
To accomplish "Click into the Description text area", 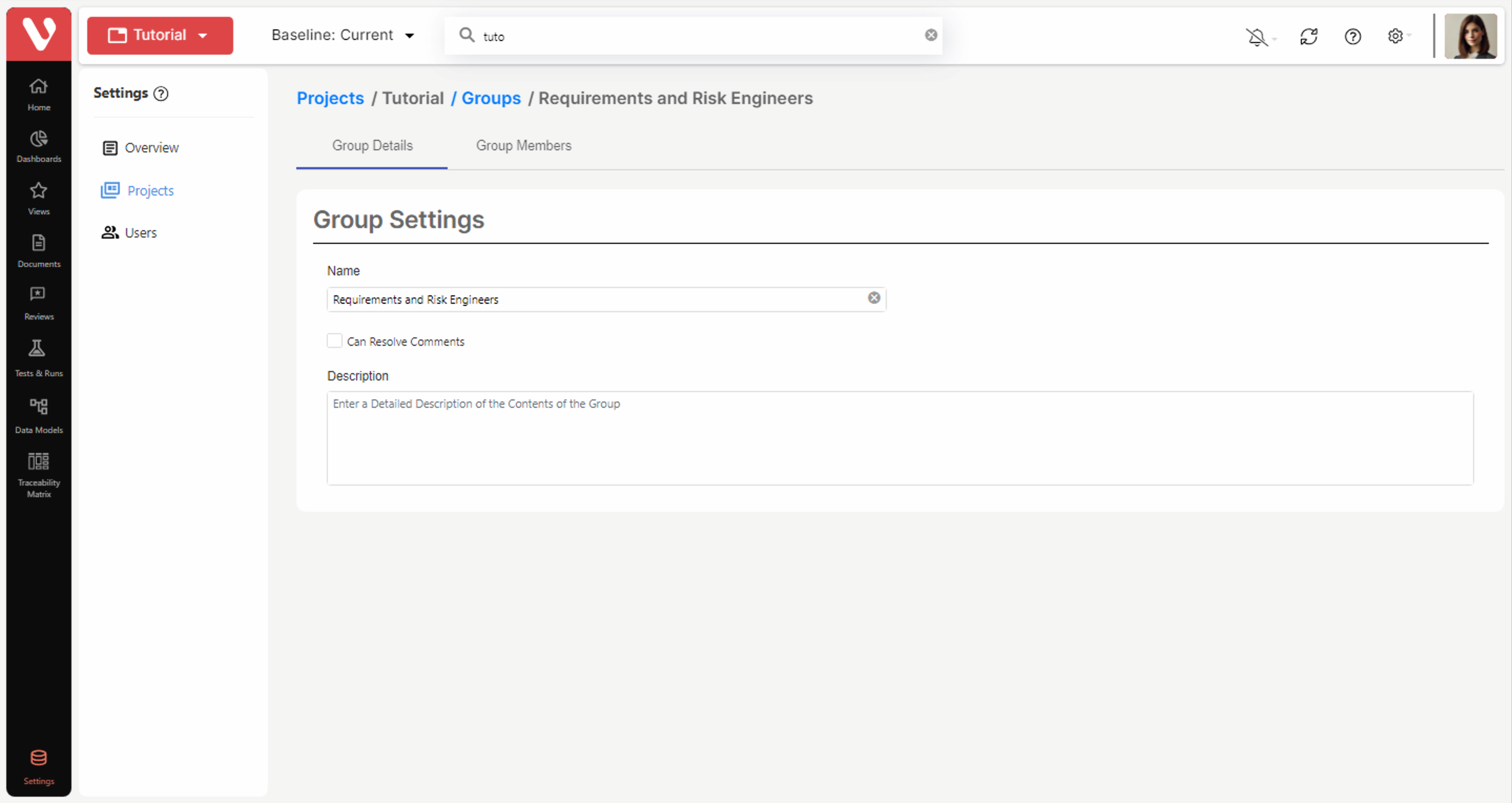I will point(899,438).
